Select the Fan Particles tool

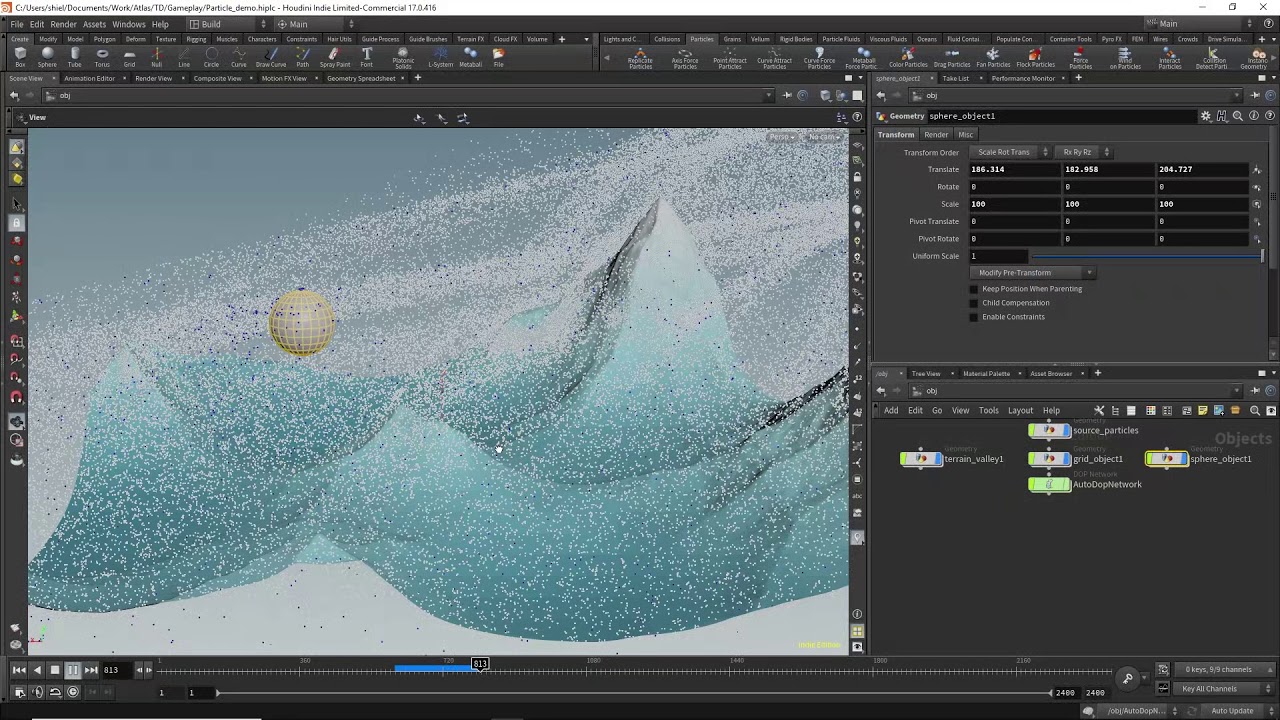tap(993, 57)
